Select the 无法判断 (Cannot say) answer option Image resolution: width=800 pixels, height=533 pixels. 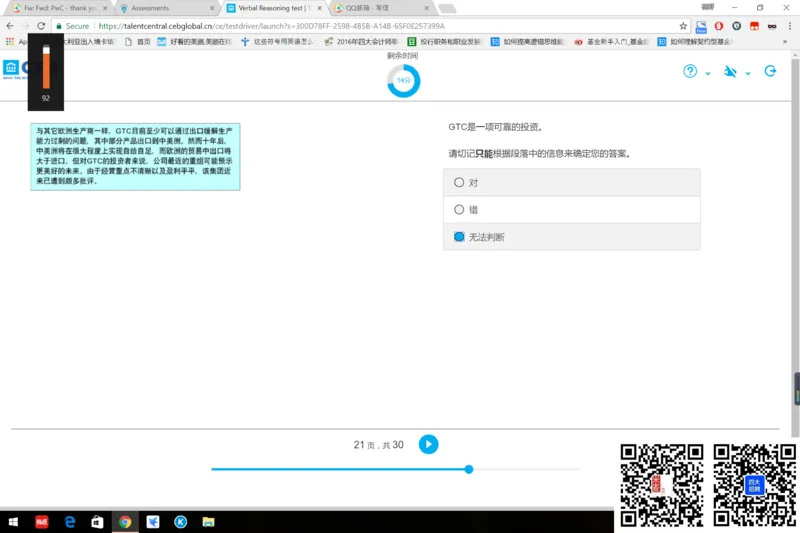tap(571, 237)
